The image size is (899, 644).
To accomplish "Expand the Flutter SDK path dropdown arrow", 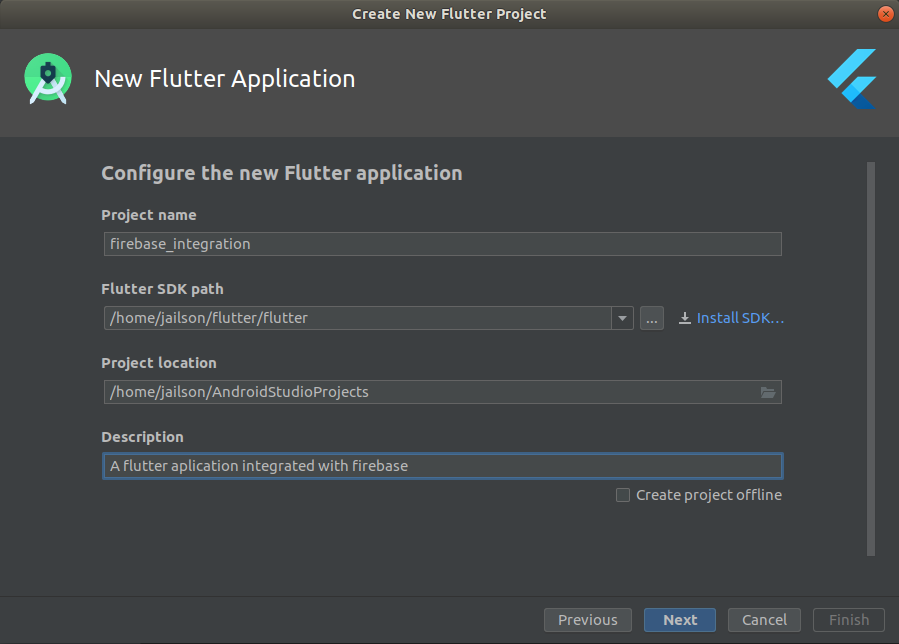I will coord(622,318).
